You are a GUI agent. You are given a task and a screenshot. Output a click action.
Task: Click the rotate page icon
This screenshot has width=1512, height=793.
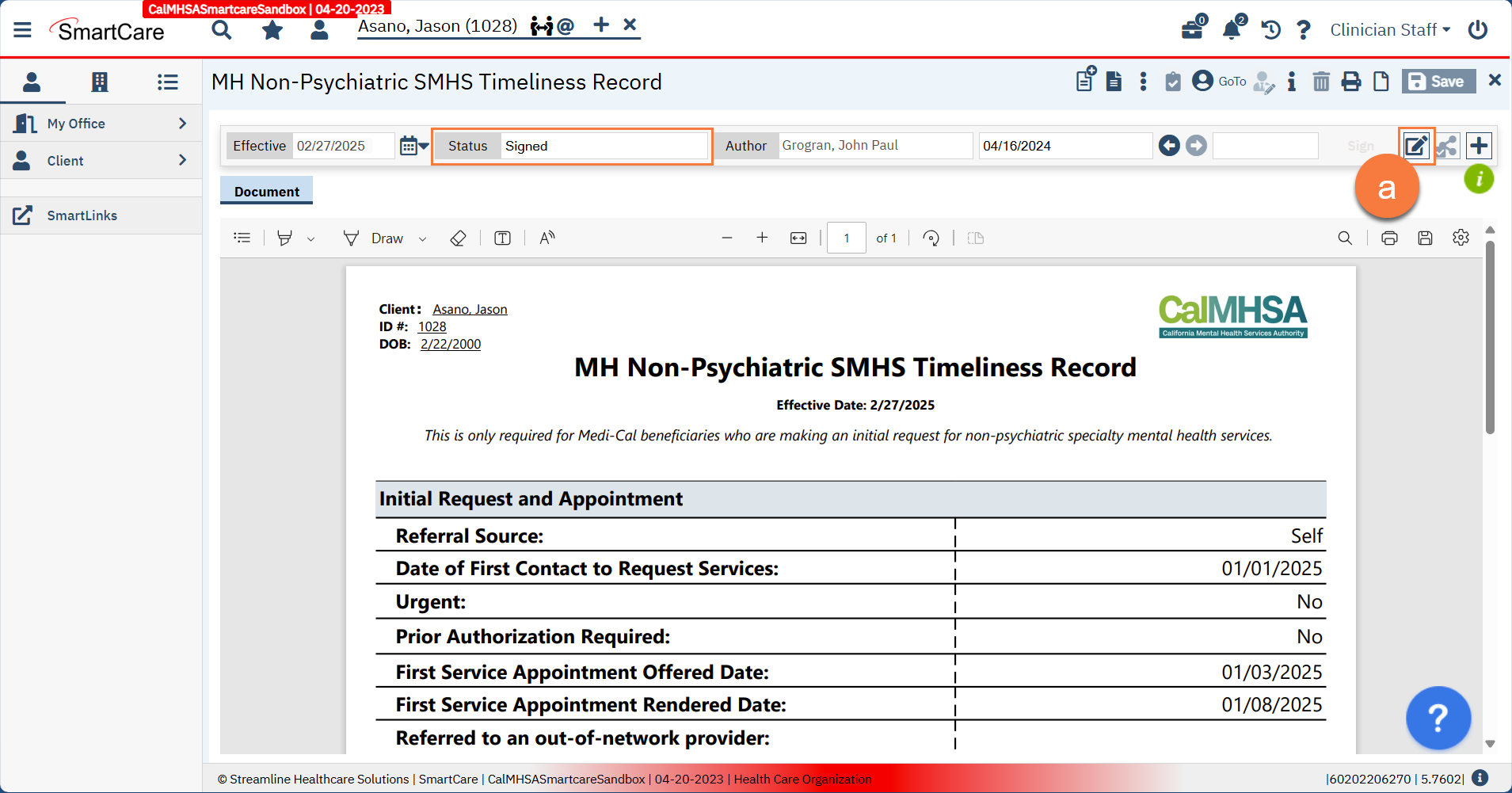click(931, 238)
